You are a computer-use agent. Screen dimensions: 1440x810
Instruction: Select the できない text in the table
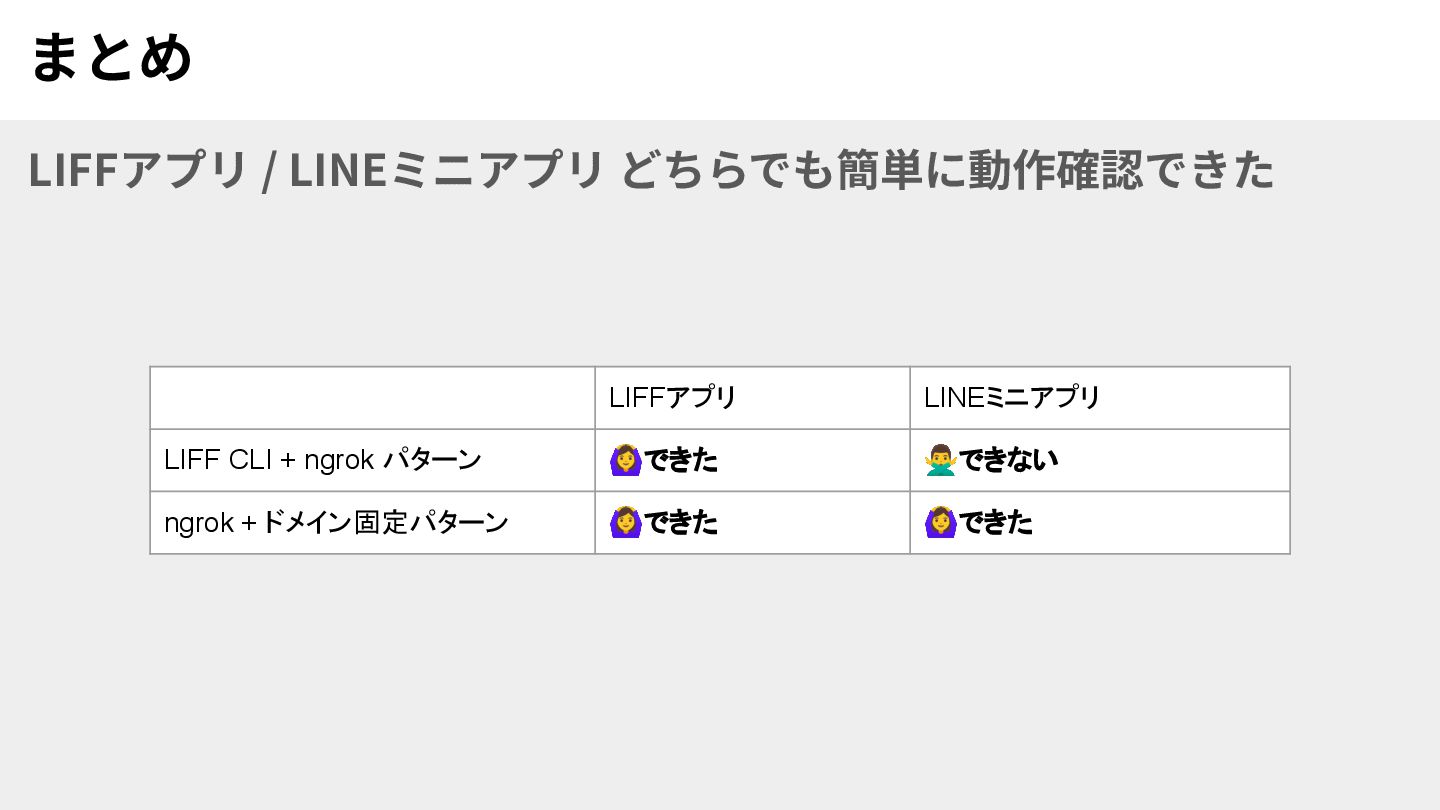click(x=1008, y=460)
